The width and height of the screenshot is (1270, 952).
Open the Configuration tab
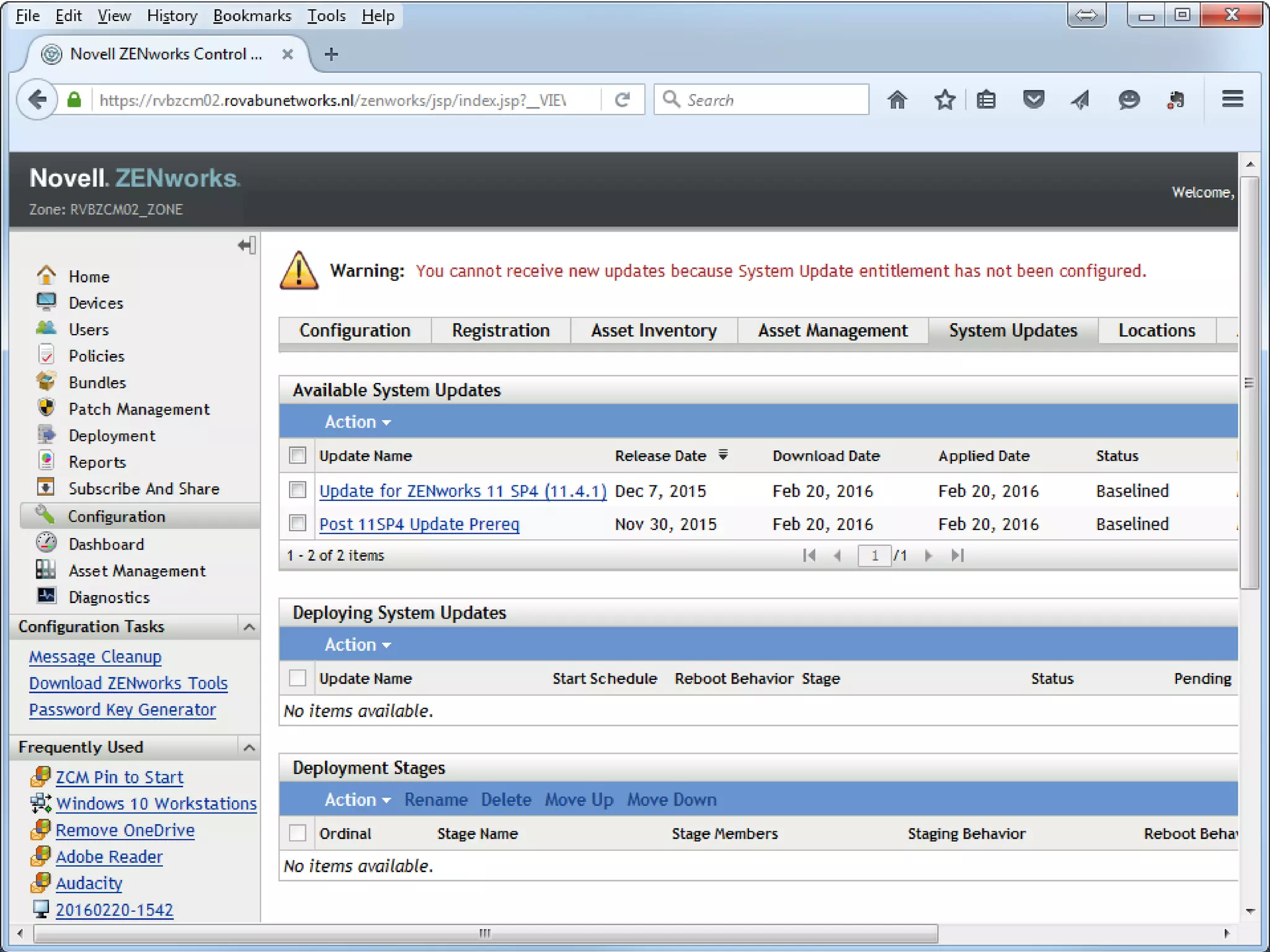coord(355,330)
